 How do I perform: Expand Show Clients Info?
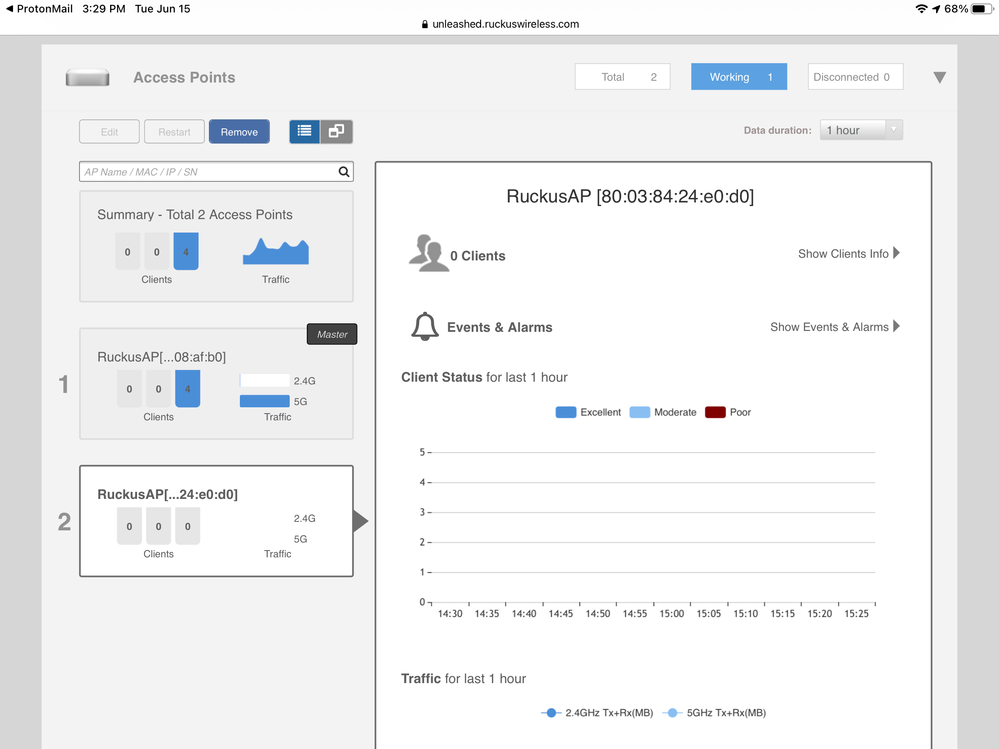[849, 254]
